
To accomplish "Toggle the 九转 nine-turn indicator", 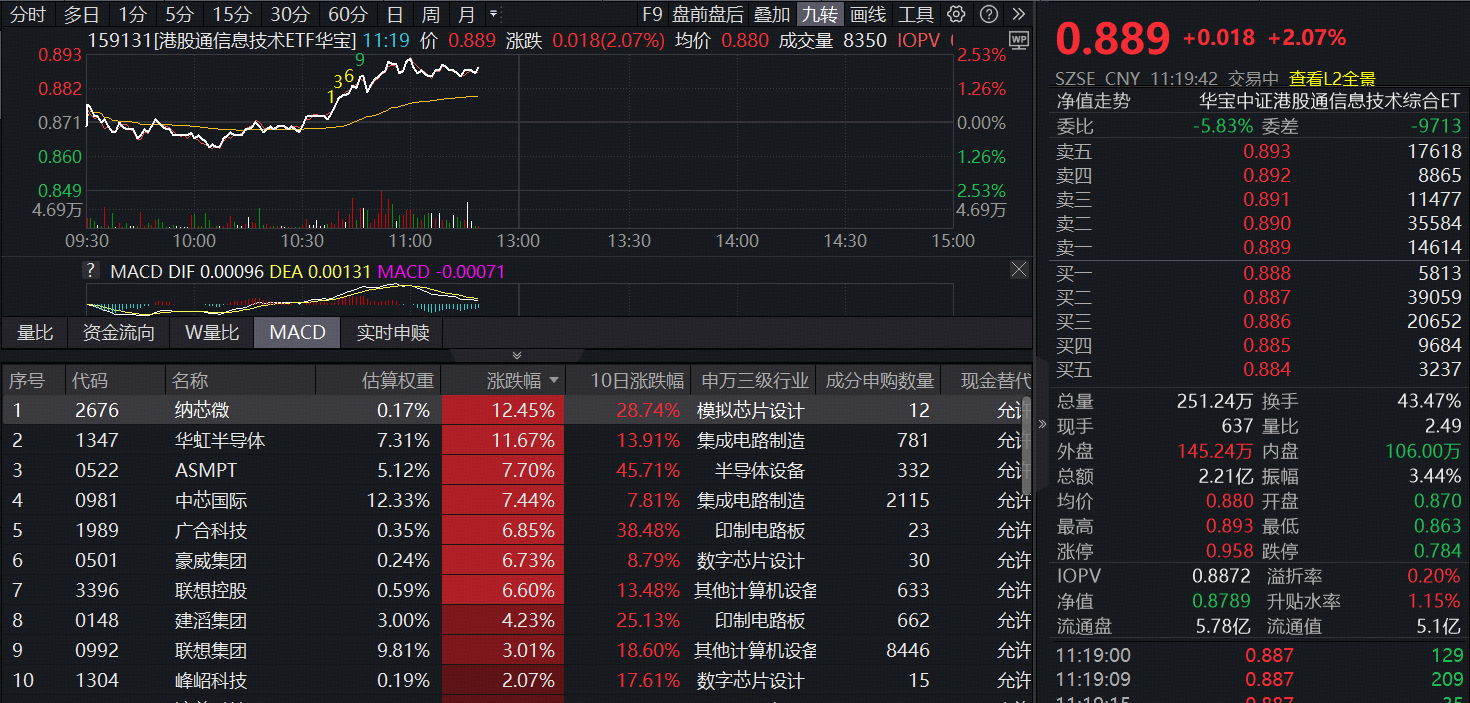I will pyautogui.click(x=819, y=14).
